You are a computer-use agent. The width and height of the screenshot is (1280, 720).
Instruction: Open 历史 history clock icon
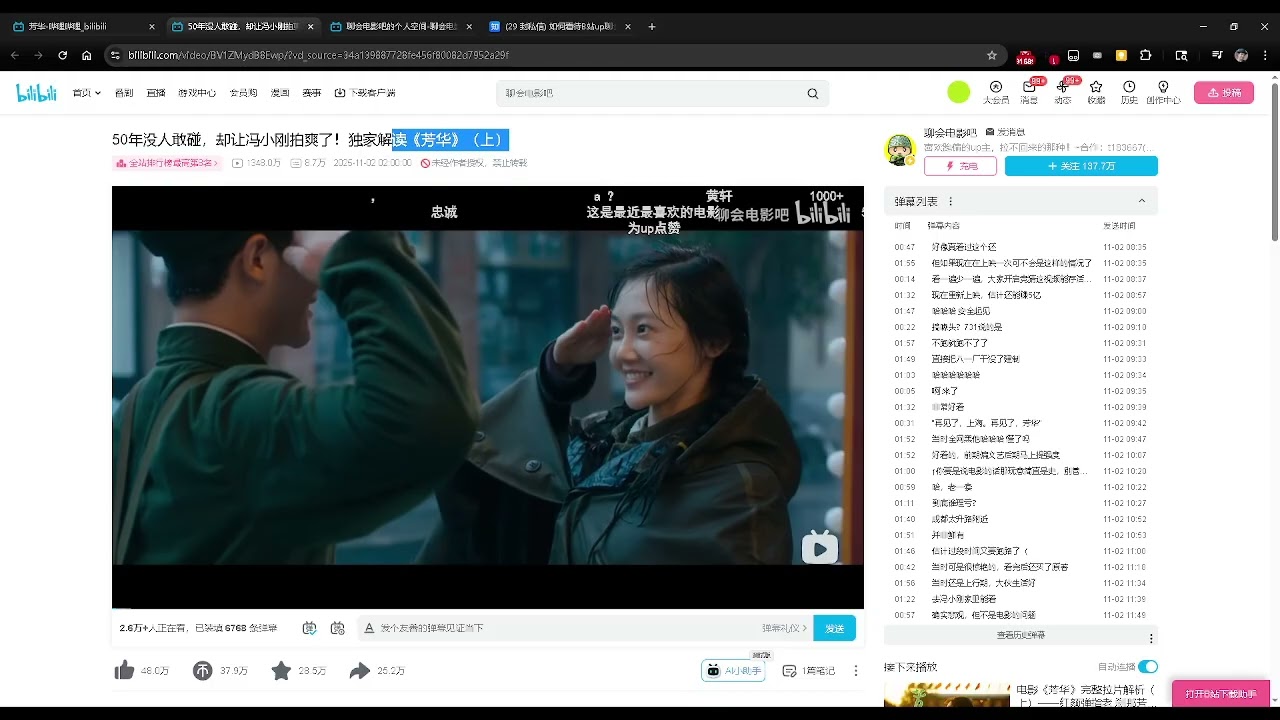pyautogui.click(x=1129, y=92)
